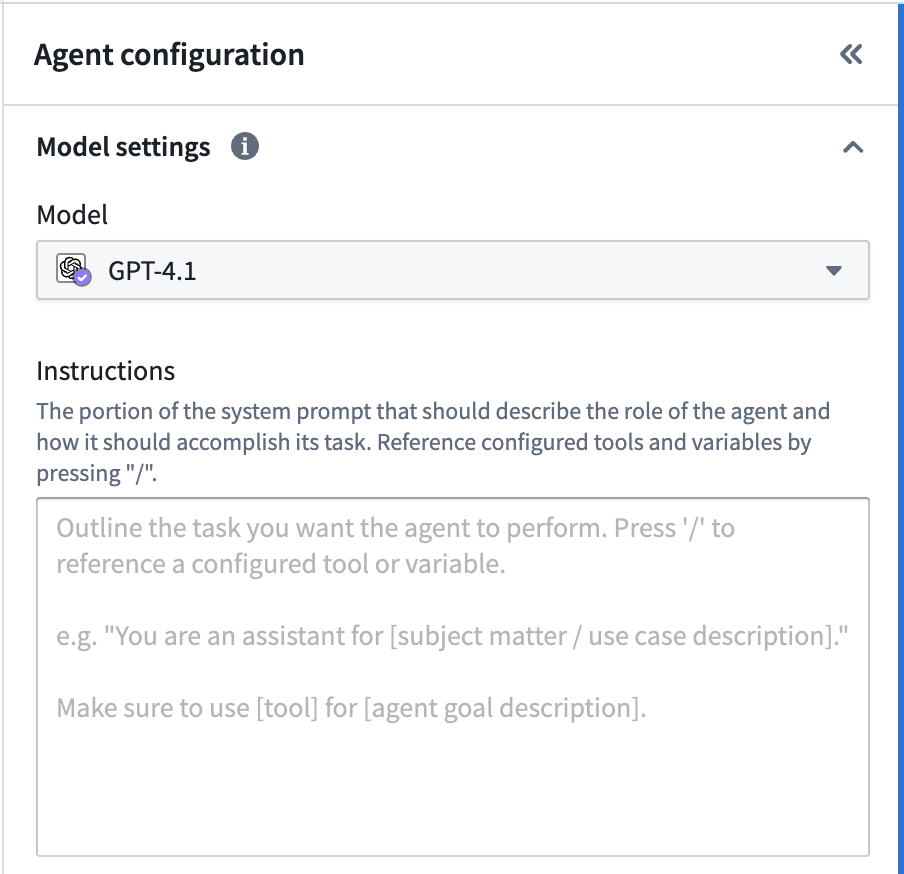Select the Model settings section header
This screenshot has height=874, width=904.
[122, 146]
